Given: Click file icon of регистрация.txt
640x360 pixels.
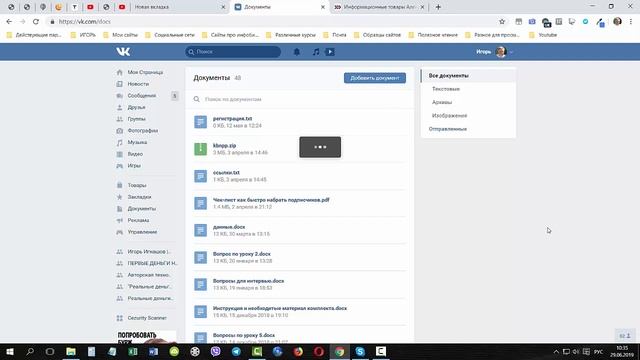Looking at the screenshot, I should [x=200, y=122].
